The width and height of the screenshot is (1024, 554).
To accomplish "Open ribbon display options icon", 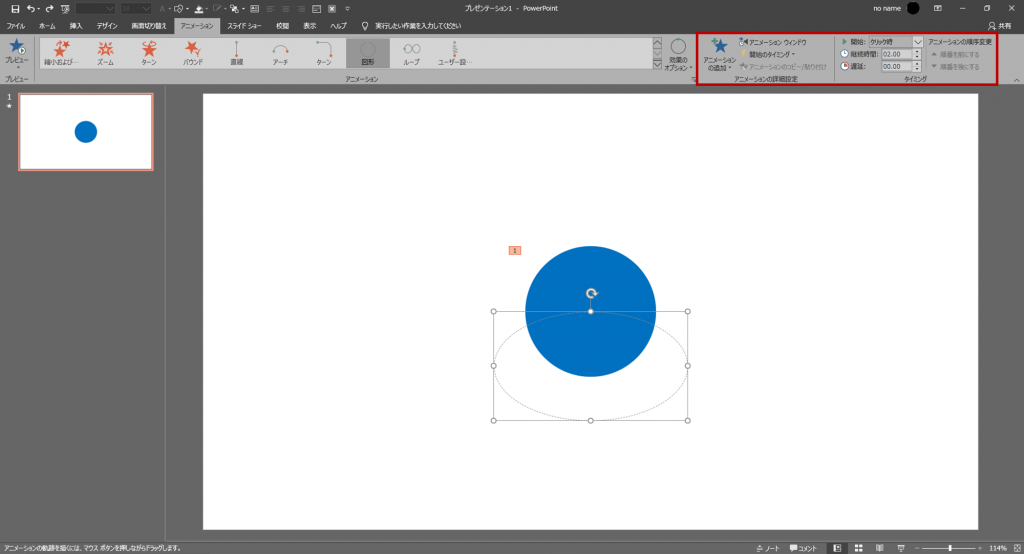I will click(x=938, y=8).
